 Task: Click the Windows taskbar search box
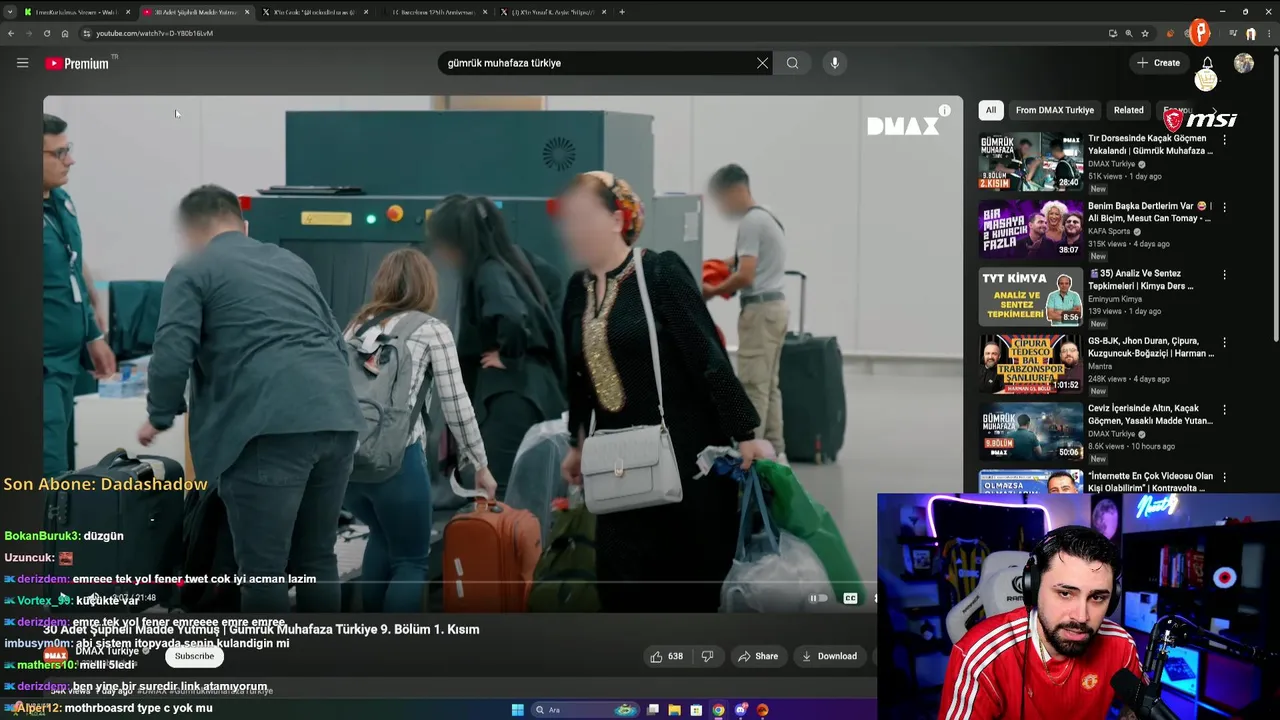(x=585, y=710)
